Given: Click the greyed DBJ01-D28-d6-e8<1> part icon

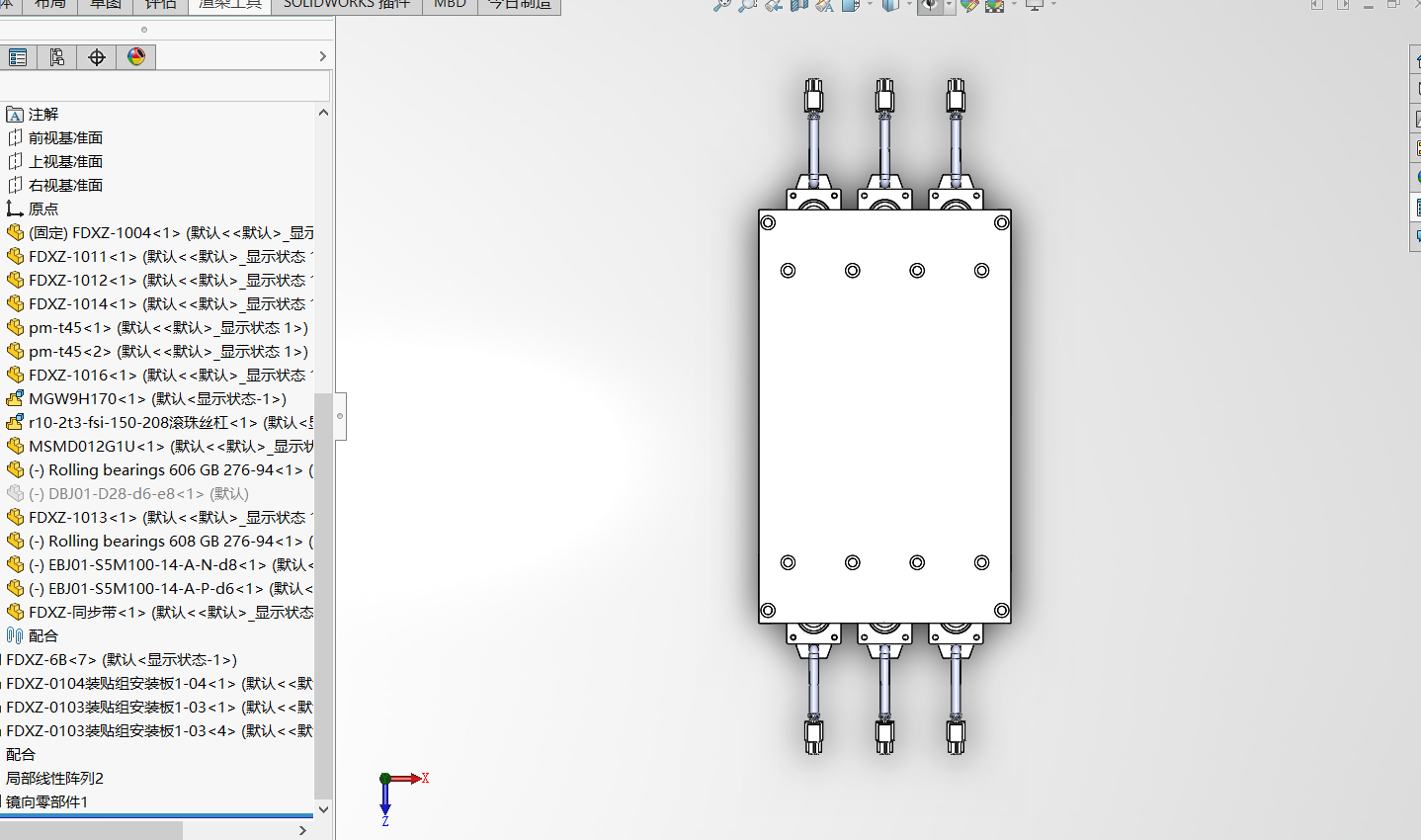Looking at the screenshot, I should tap(15, 494).
